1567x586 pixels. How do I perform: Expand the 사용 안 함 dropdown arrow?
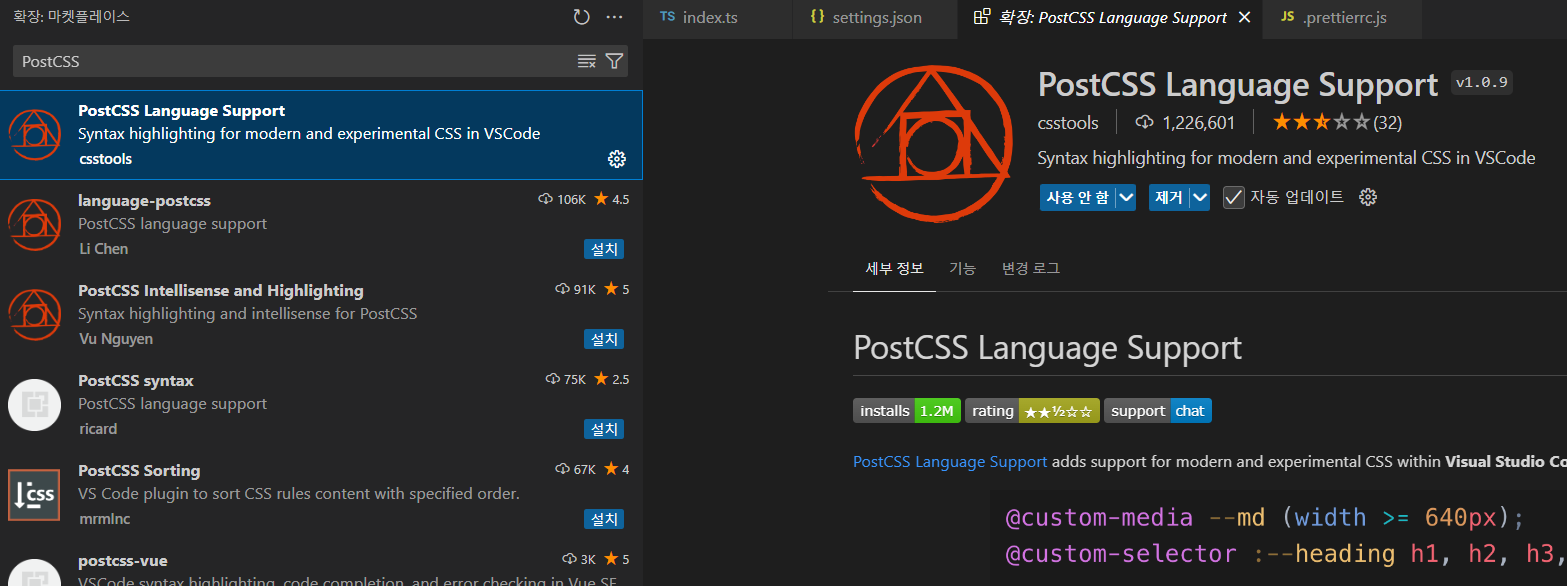tap(1126, 197)
